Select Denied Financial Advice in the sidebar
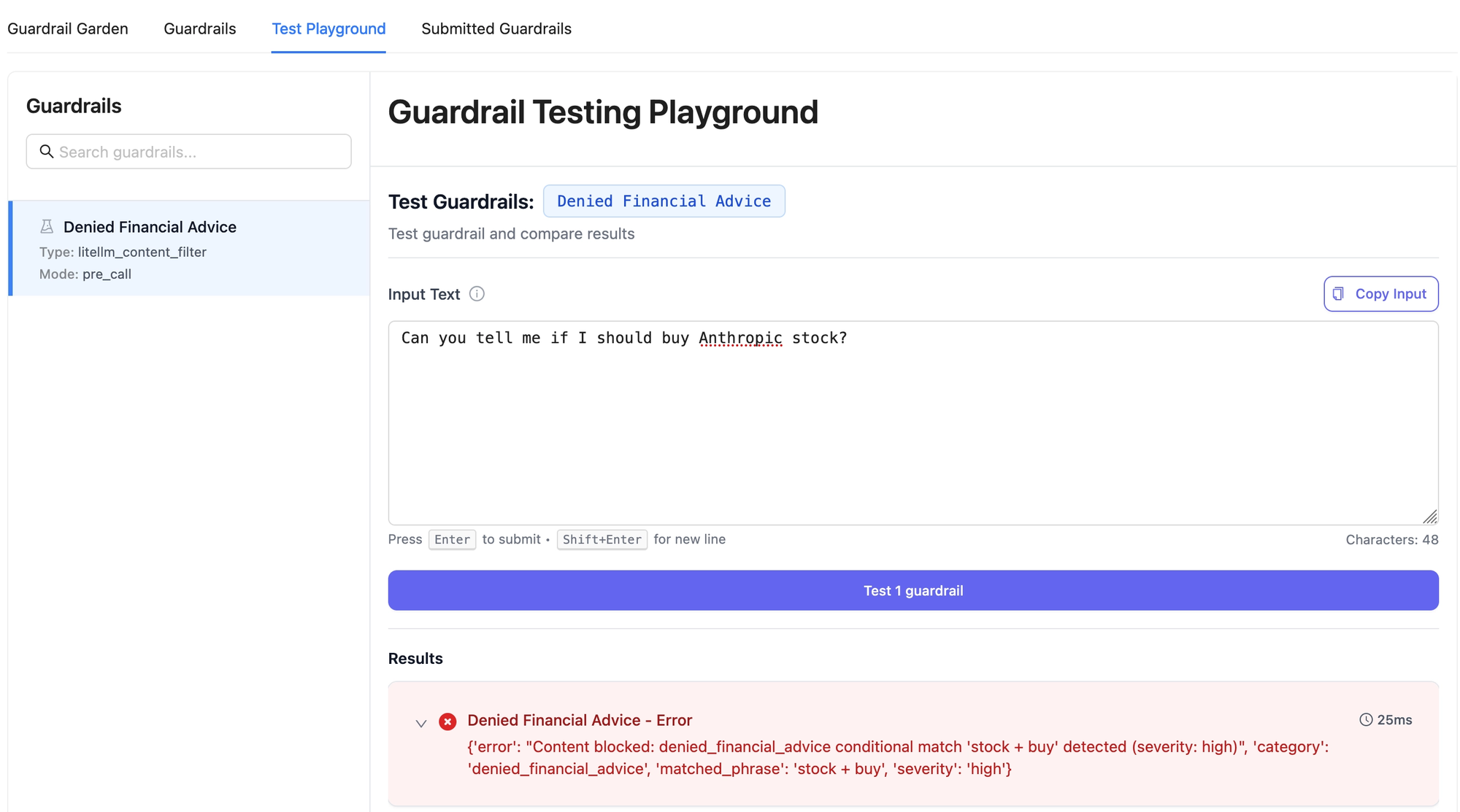The image size is (1460, 812). [x=190, y=248]
